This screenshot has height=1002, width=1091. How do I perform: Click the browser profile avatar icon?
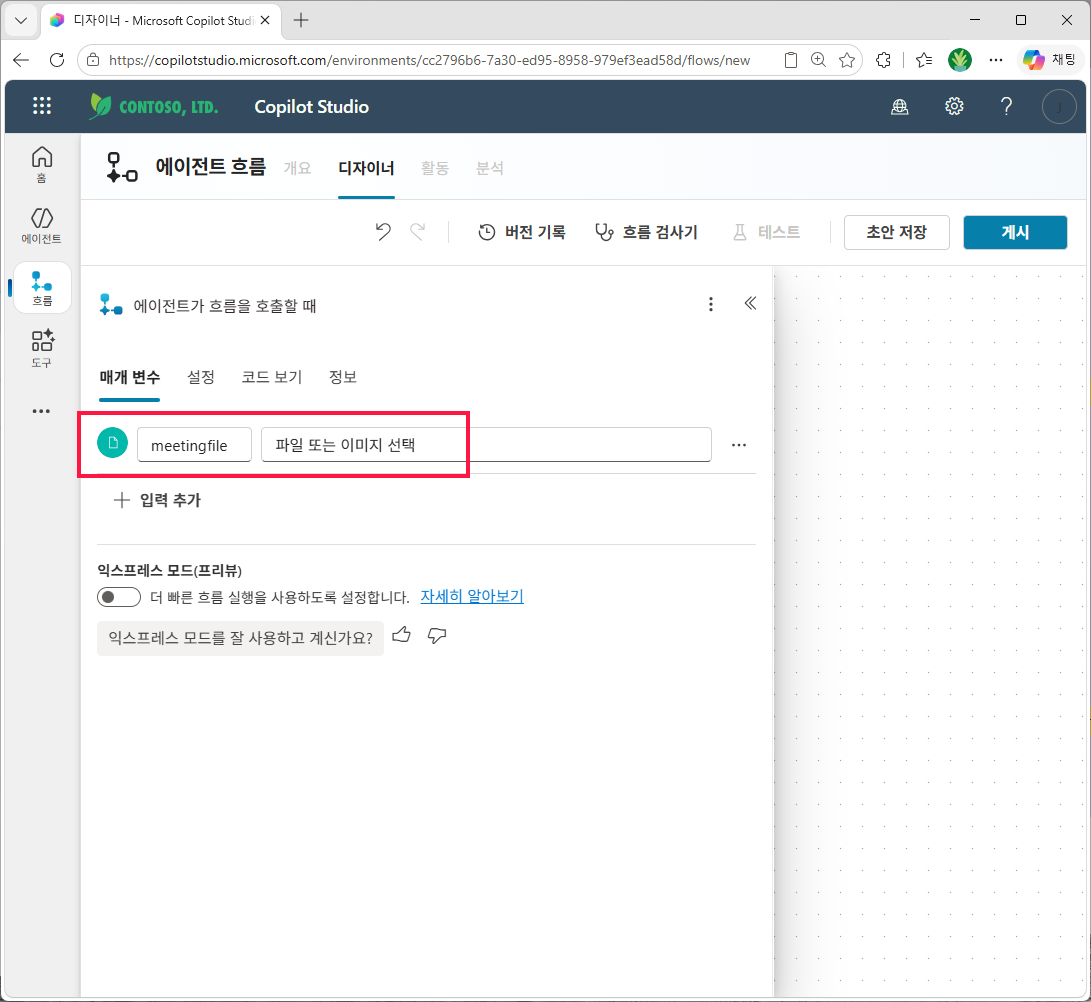(x=959, y=60)
